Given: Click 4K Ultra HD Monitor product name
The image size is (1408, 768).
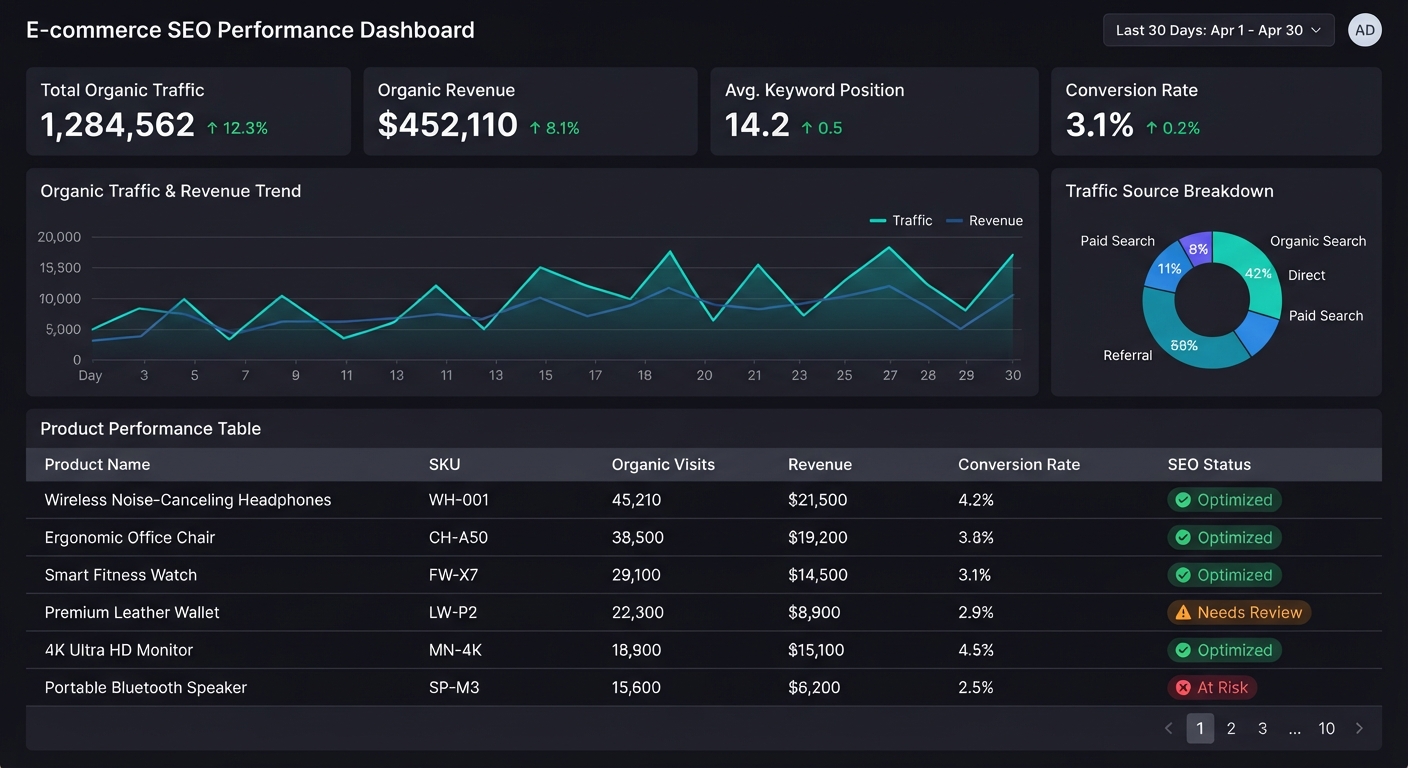Looking at the screenshot, I should tap(119, 650).
